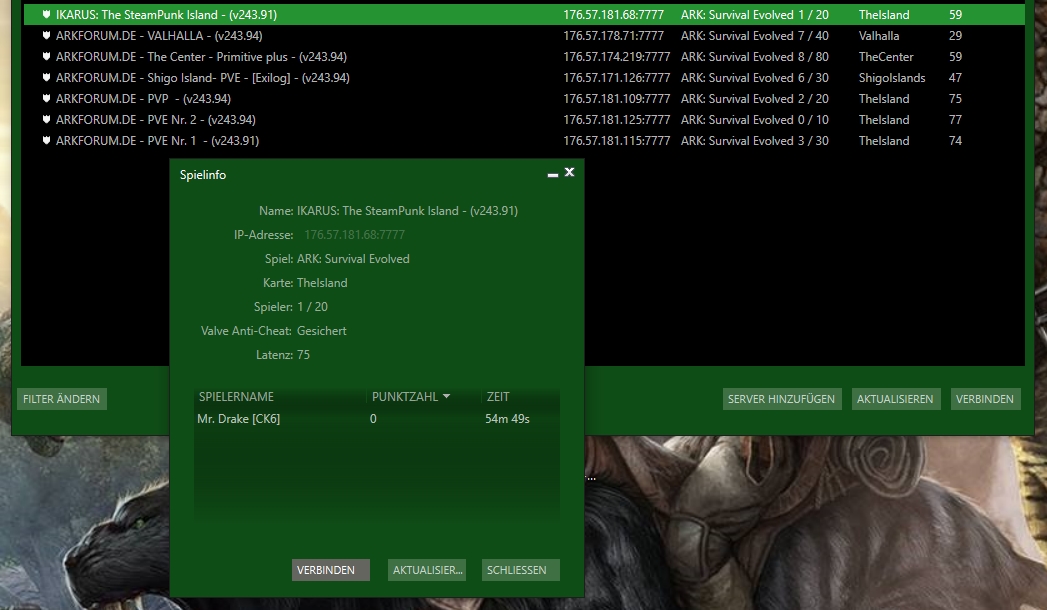Screen dimensions: 1047x610
Task: Click shield icon of IKARUS SteamPunk Island row
Action: 46,14
